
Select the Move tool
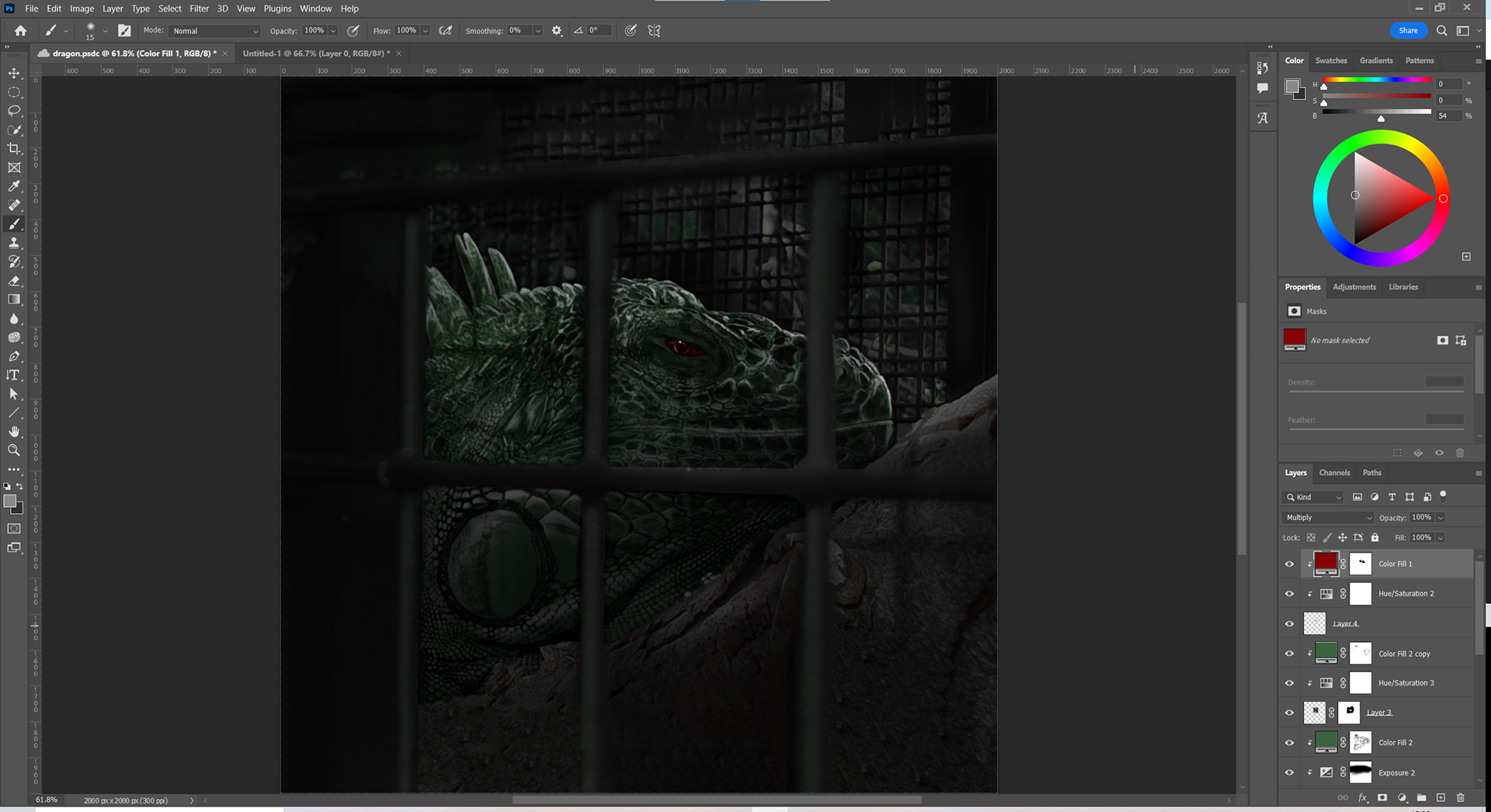[14, 73]
